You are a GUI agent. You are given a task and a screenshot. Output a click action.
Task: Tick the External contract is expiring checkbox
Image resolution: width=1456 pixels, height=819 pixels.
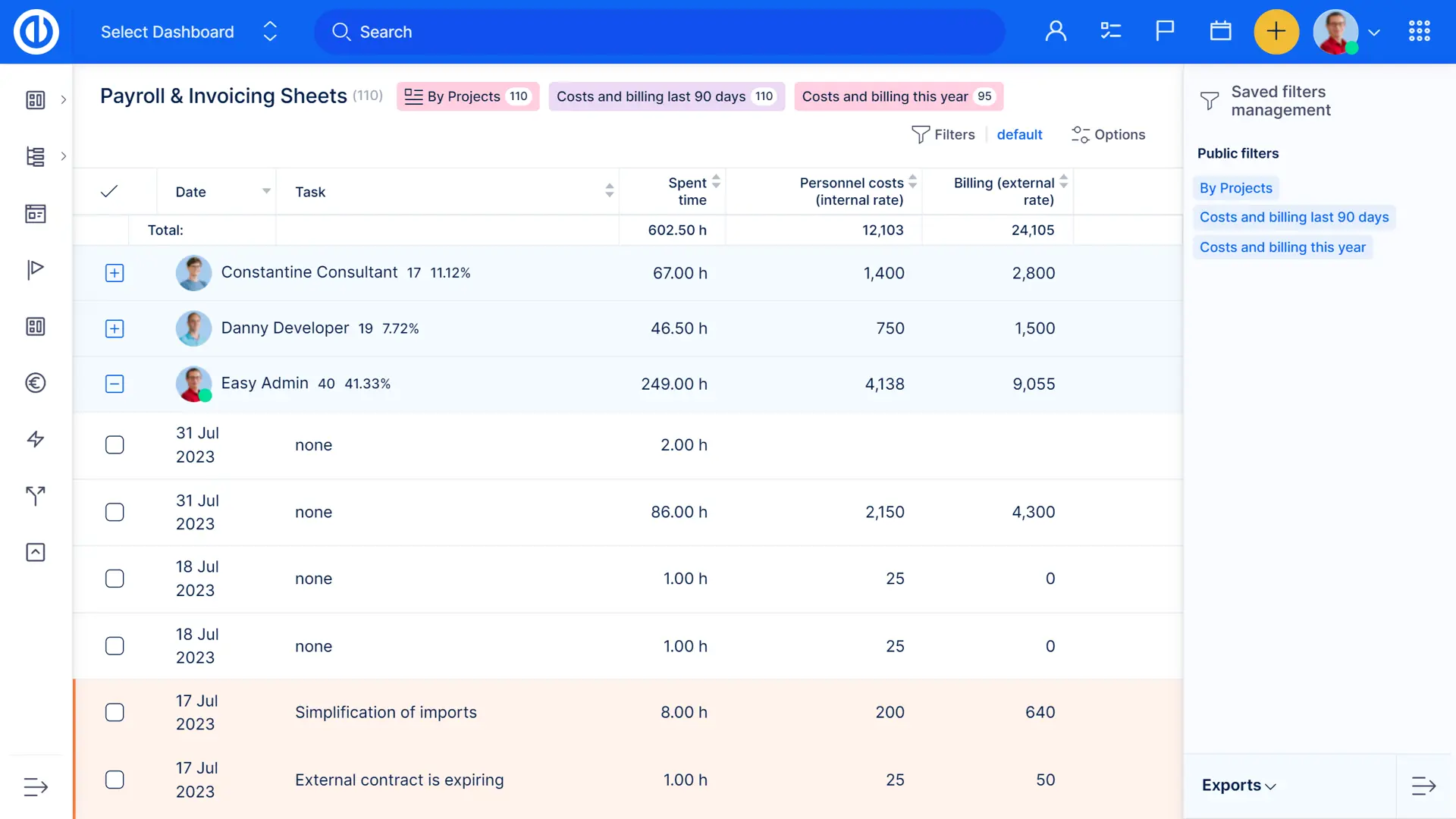point(115,780)
